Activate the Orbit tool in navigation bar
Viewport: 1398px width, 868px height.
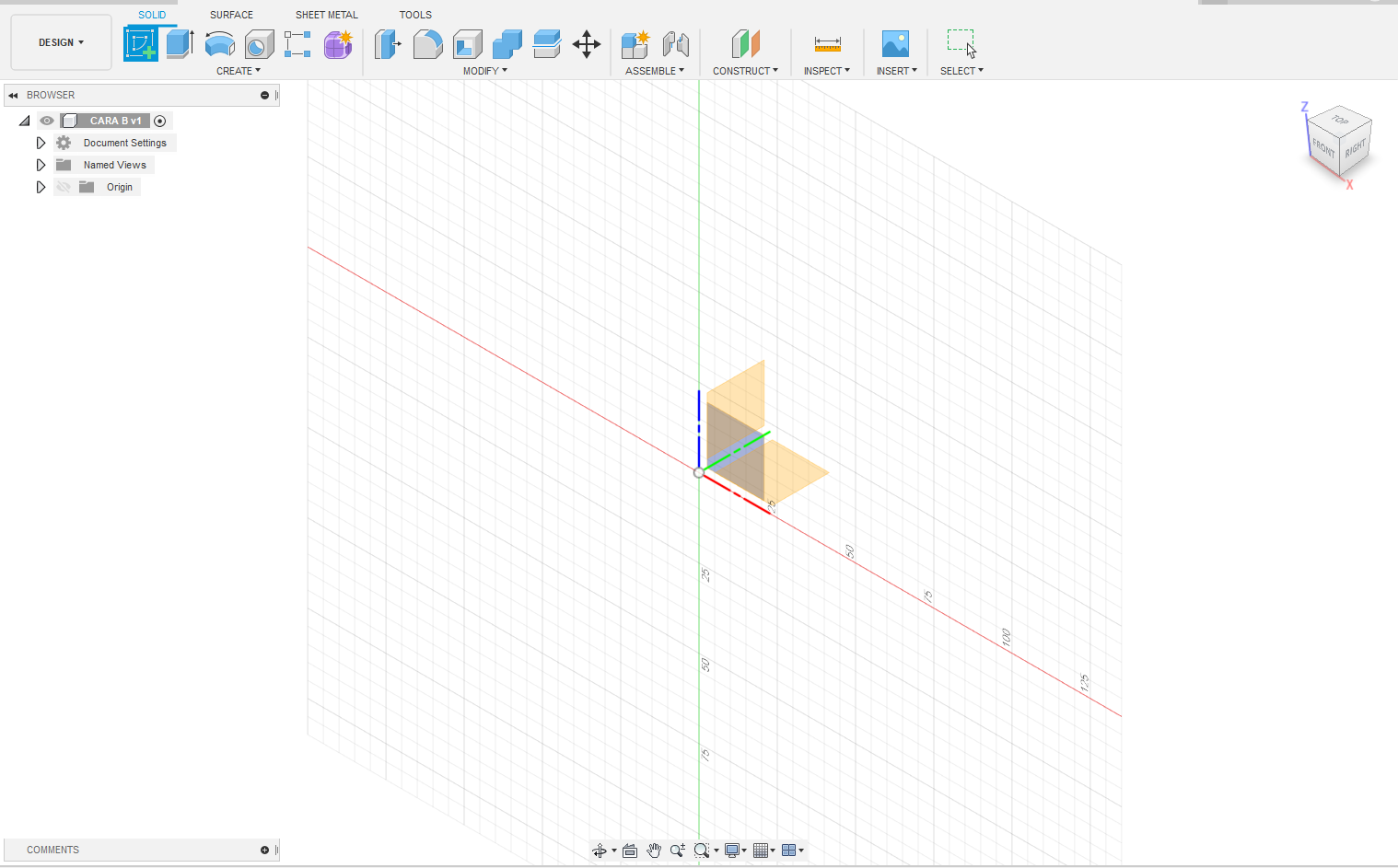[x=600, y=851]
